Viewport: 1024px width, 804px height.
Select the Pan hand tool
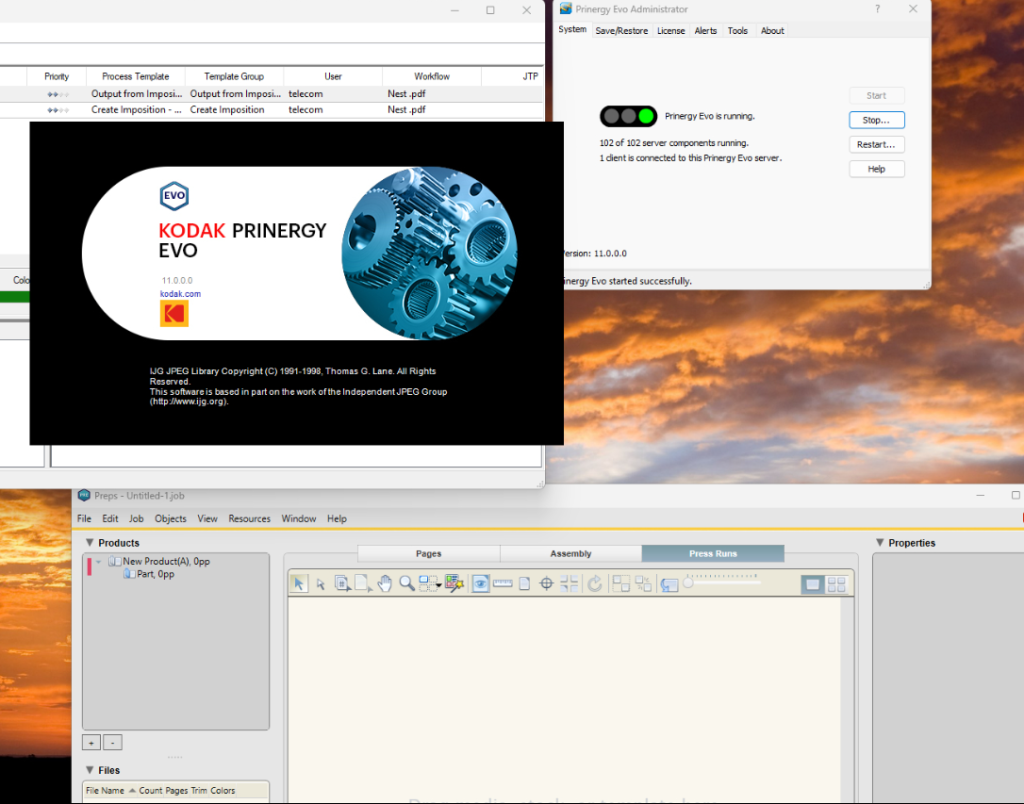pos(385,584)
